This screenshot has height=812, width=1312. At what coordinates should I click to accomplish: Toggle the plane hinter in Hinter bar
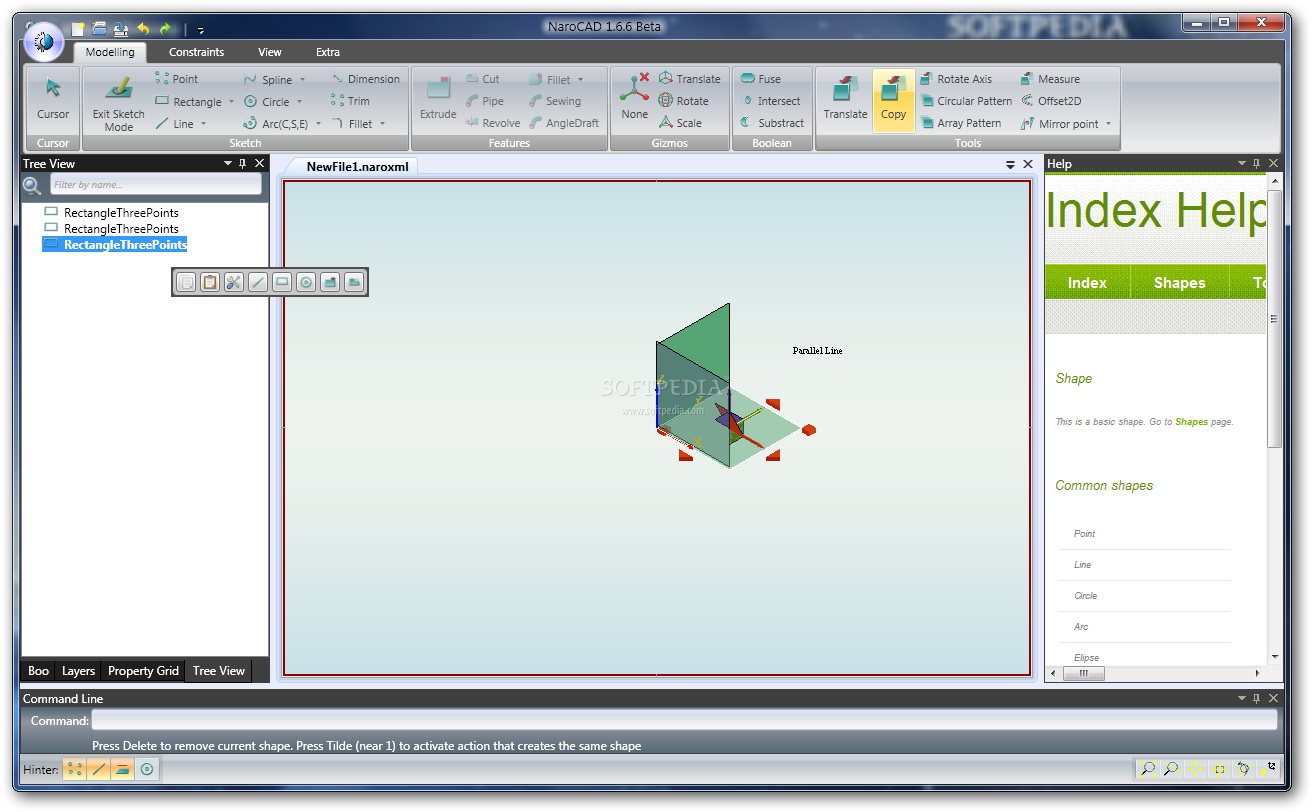pos(123,770)
